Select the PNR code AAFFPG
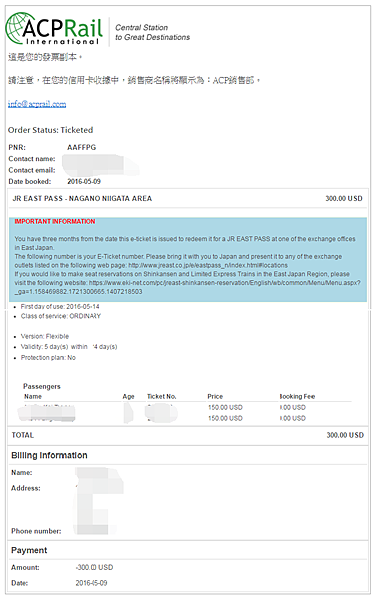The width and height of the screenshot is (377, 600). click(x=82, y=147)
